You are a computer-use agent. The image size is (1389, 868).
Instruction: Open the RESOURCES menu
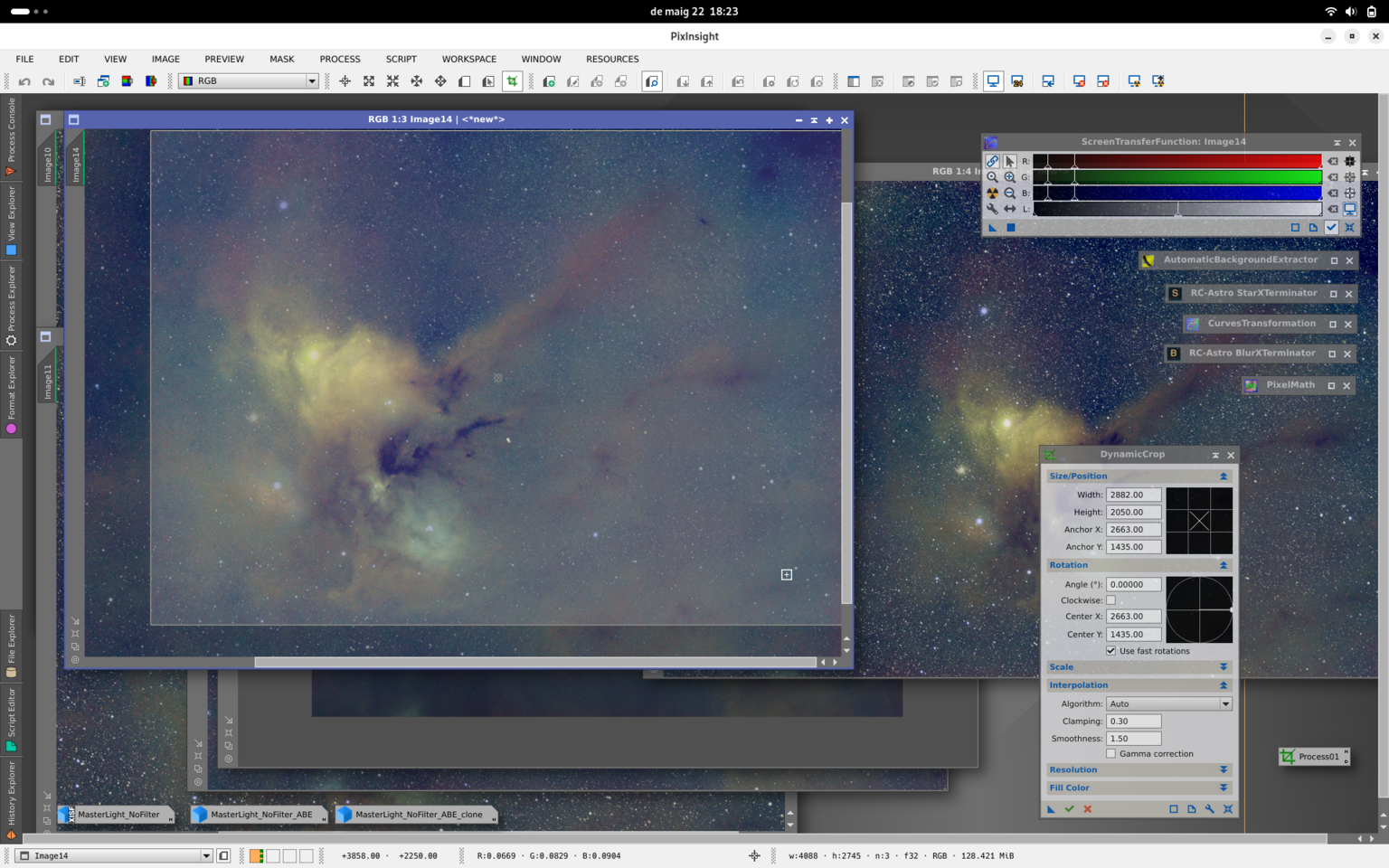[x=612, y=59]
